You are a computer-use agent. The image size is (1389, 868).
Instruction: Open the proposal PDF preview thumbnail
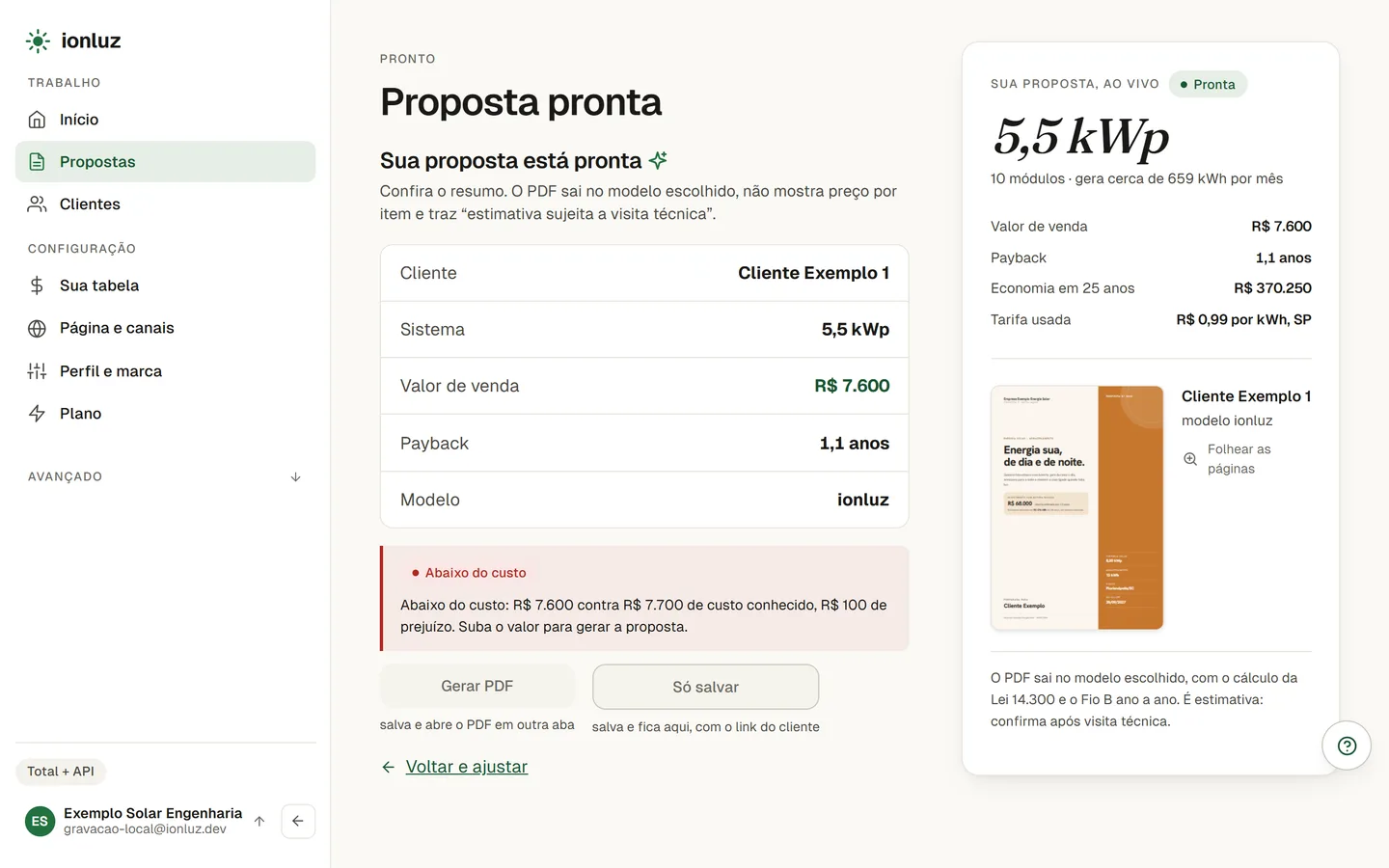(1076, 507)
